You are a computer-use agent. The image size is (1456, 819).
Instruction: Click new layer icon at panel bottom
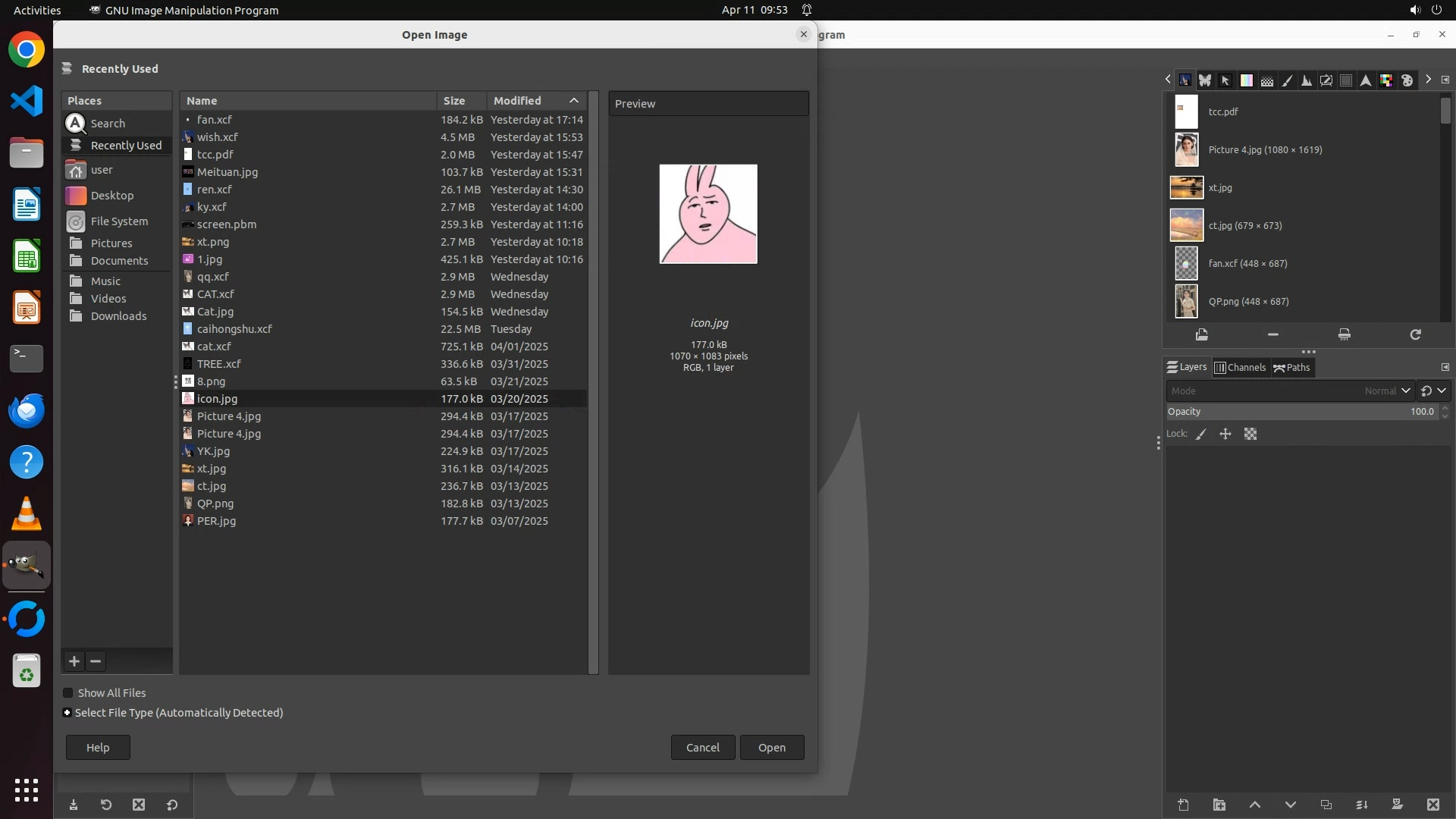coord(1183,805)
